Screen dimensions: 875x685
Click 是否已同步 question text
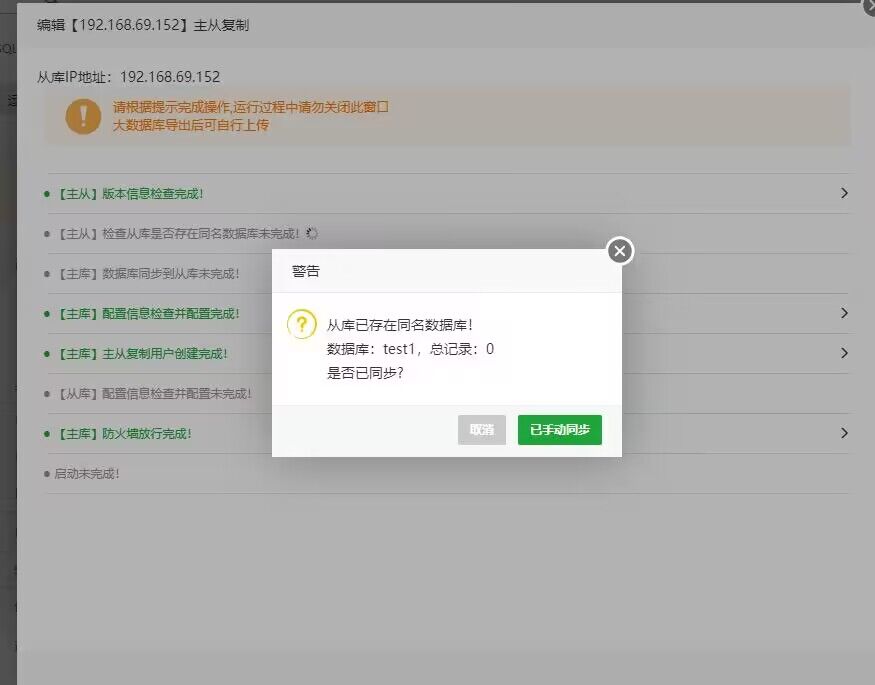365,373
